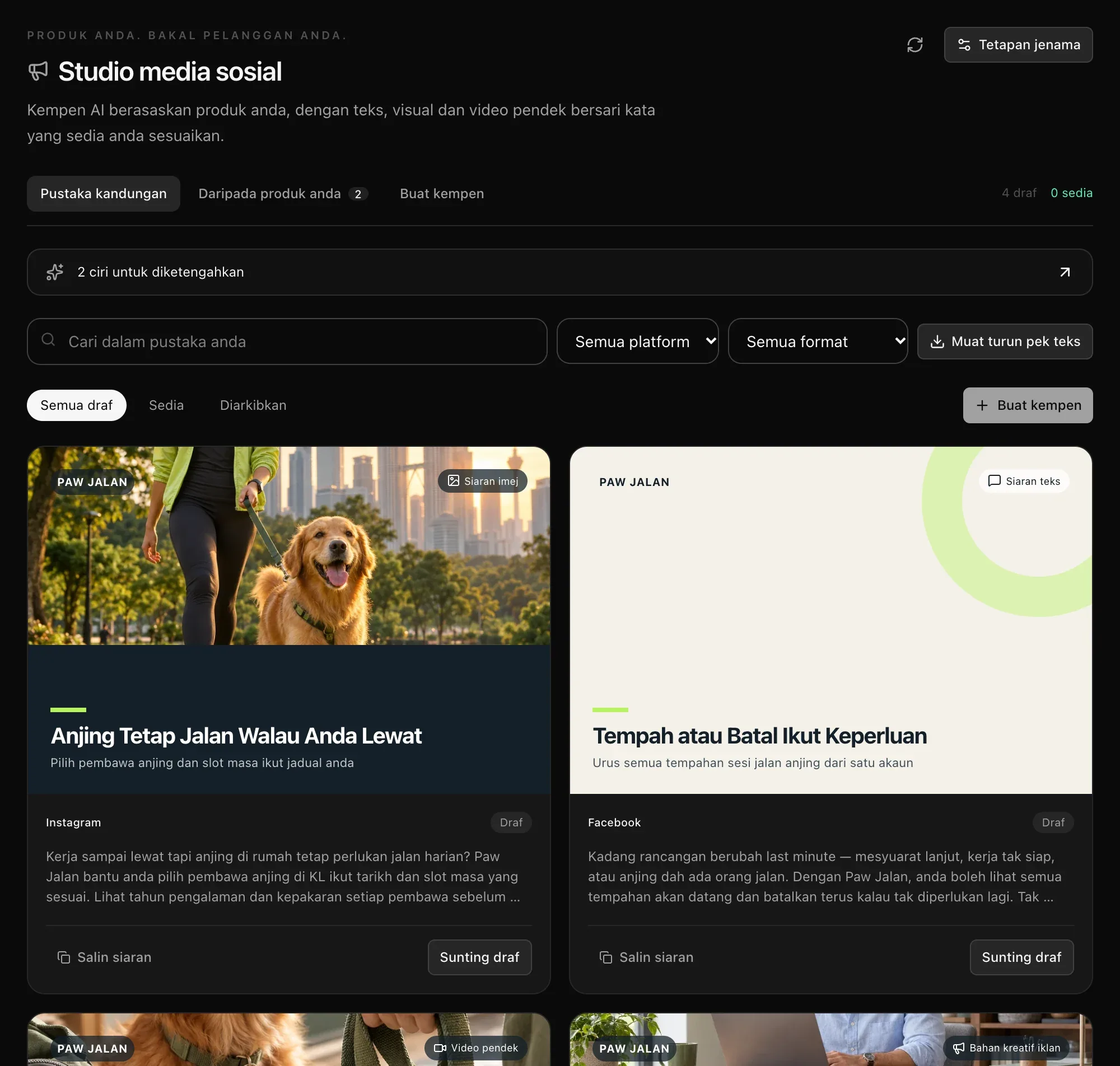This screenshot has width=1120, height=1066.
Task: Click the Bahan kreatif iklan badge
Action: (1006, 1048)
